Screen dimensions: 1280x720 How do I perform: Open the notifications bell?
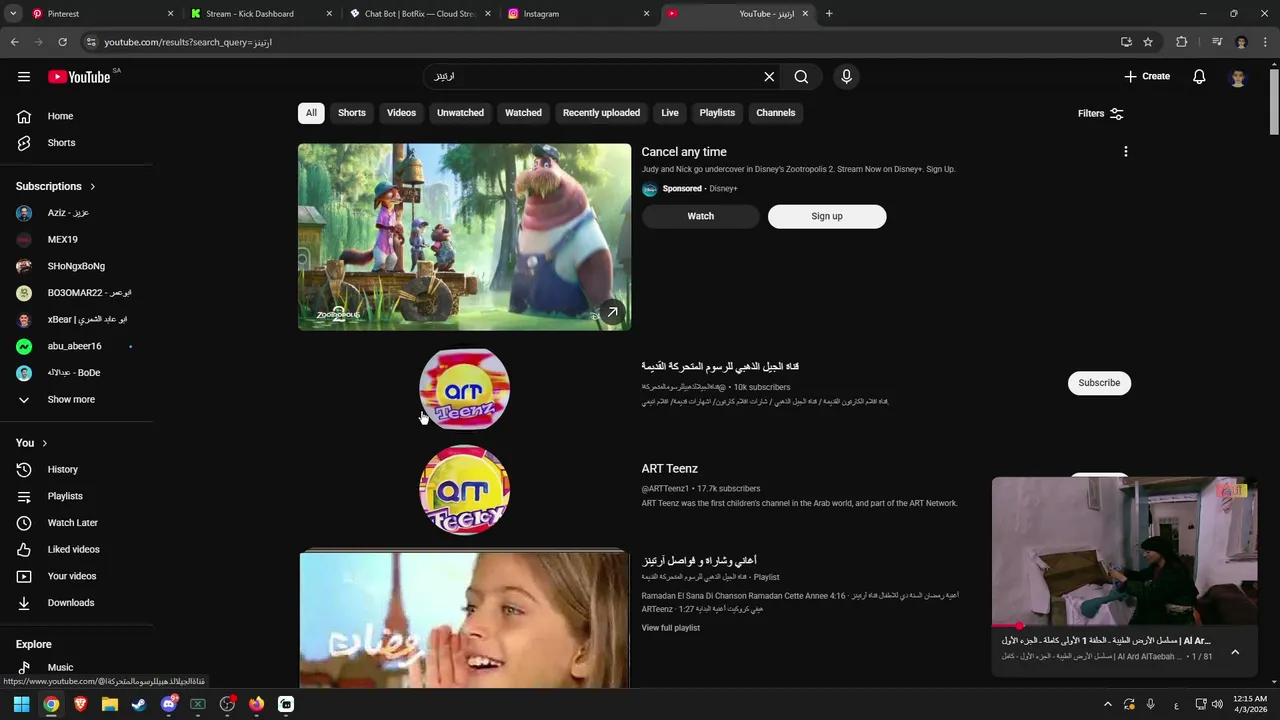1199,76
